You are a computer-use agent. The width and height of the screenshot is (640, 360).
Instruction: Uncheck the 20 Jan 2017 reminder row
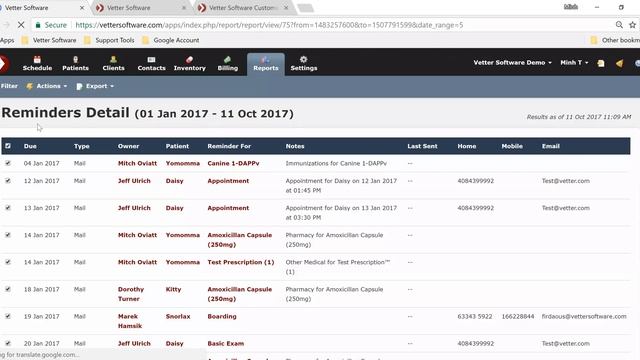tap(8, 343)
